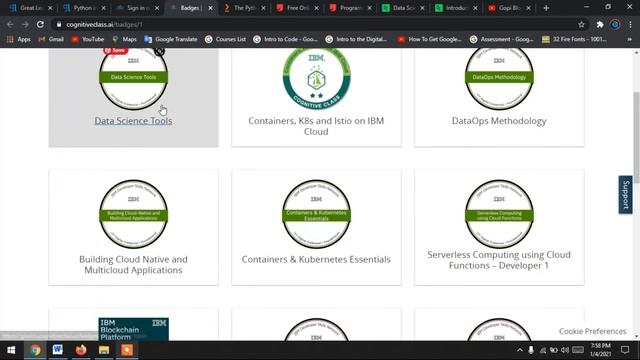Image resolution: width=640 pixels, height=360 pixels.
Task: Go forward in browser history
Action: coord(25,24)
